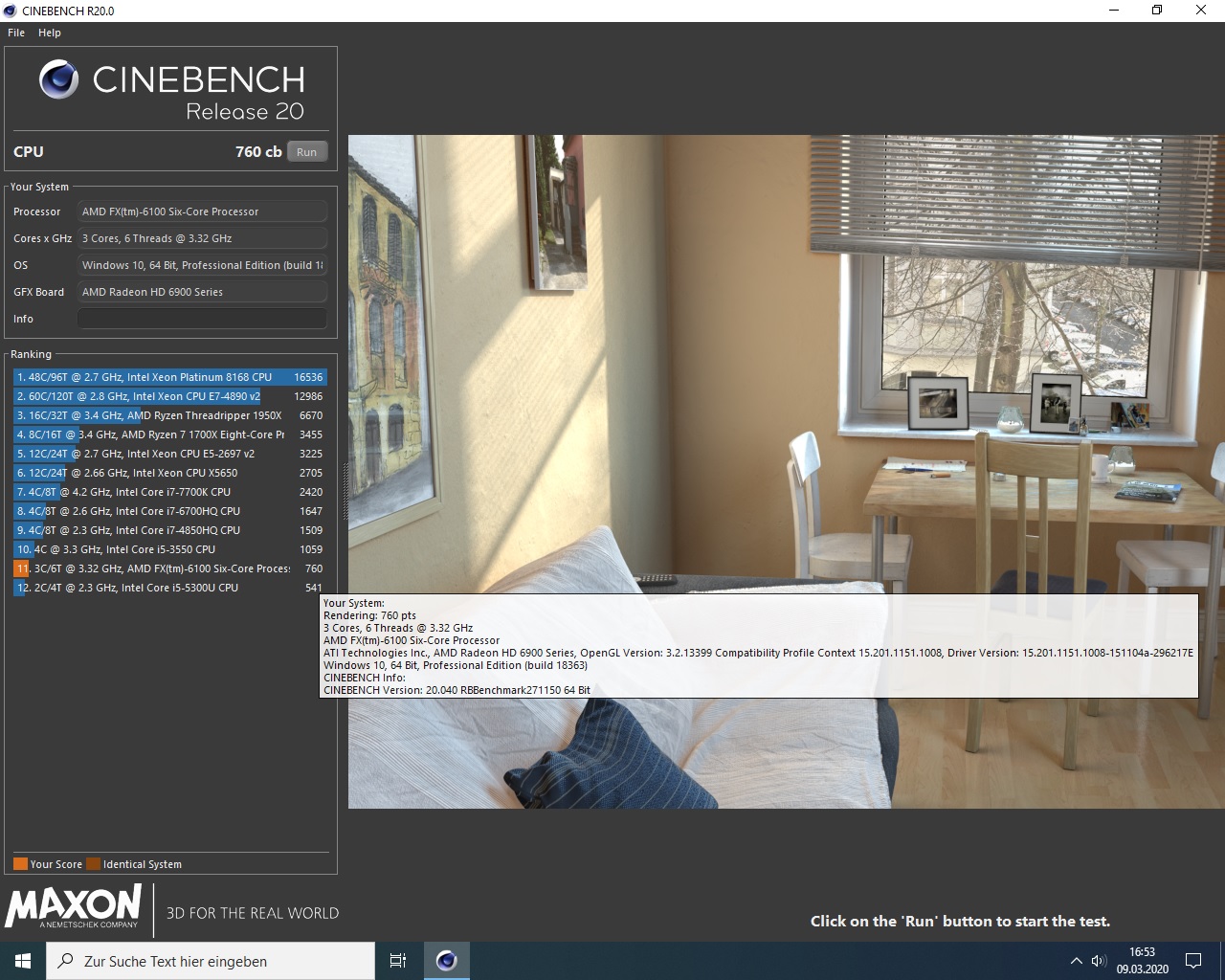Click the panel splitter grip handle
This screenshot has width=1225, height=980.
click(x=345, y=492)
